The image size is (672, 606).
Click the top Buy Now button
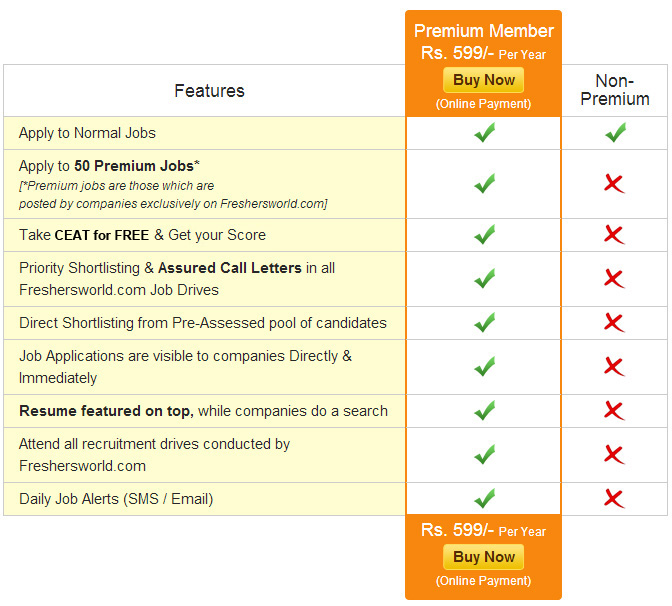(x=483, y=80)
